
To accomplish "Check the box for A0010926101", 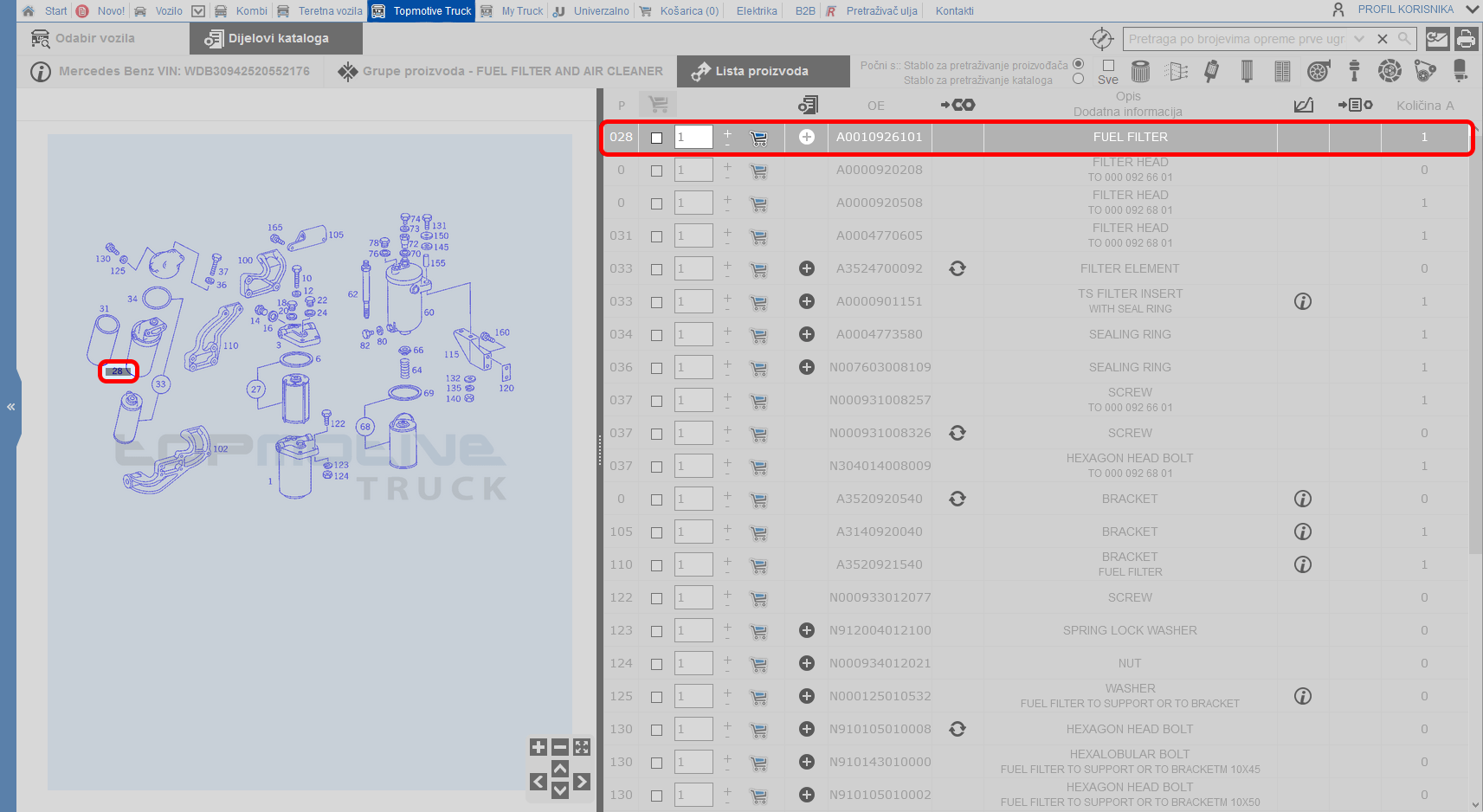I will (656, 138).
